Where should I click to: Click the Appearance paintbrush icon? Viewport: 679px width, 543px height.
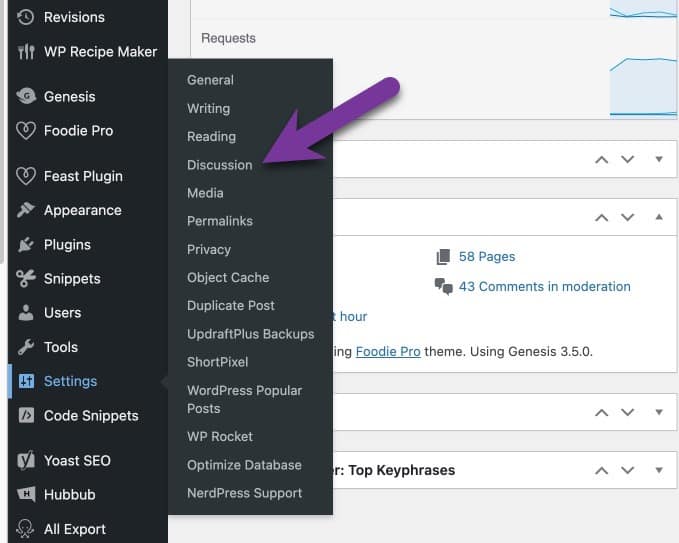click(x=26, y=210)
